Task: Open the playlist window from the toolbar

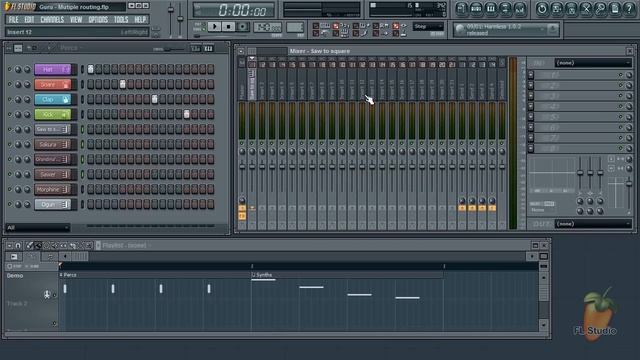Action: pos(461,9)
